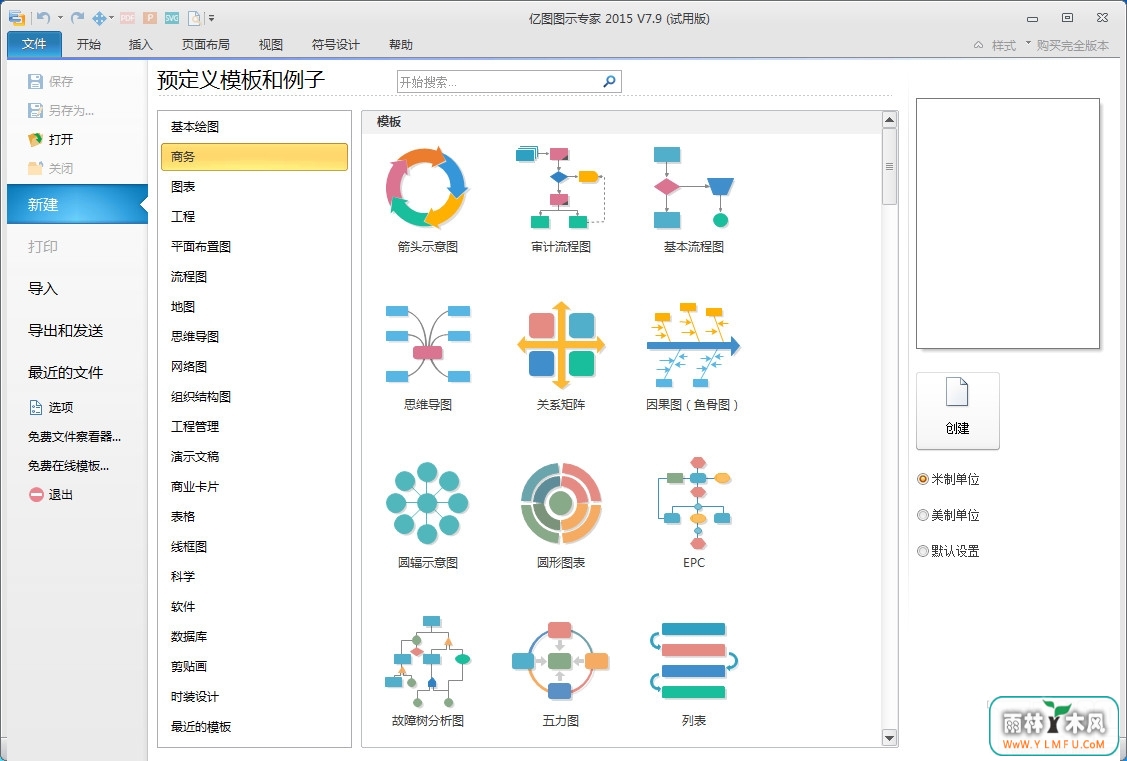Viewport: 1127px width, 761px height.
Task: Switch to the 页面布局 tab
Action: pos(206,45)
